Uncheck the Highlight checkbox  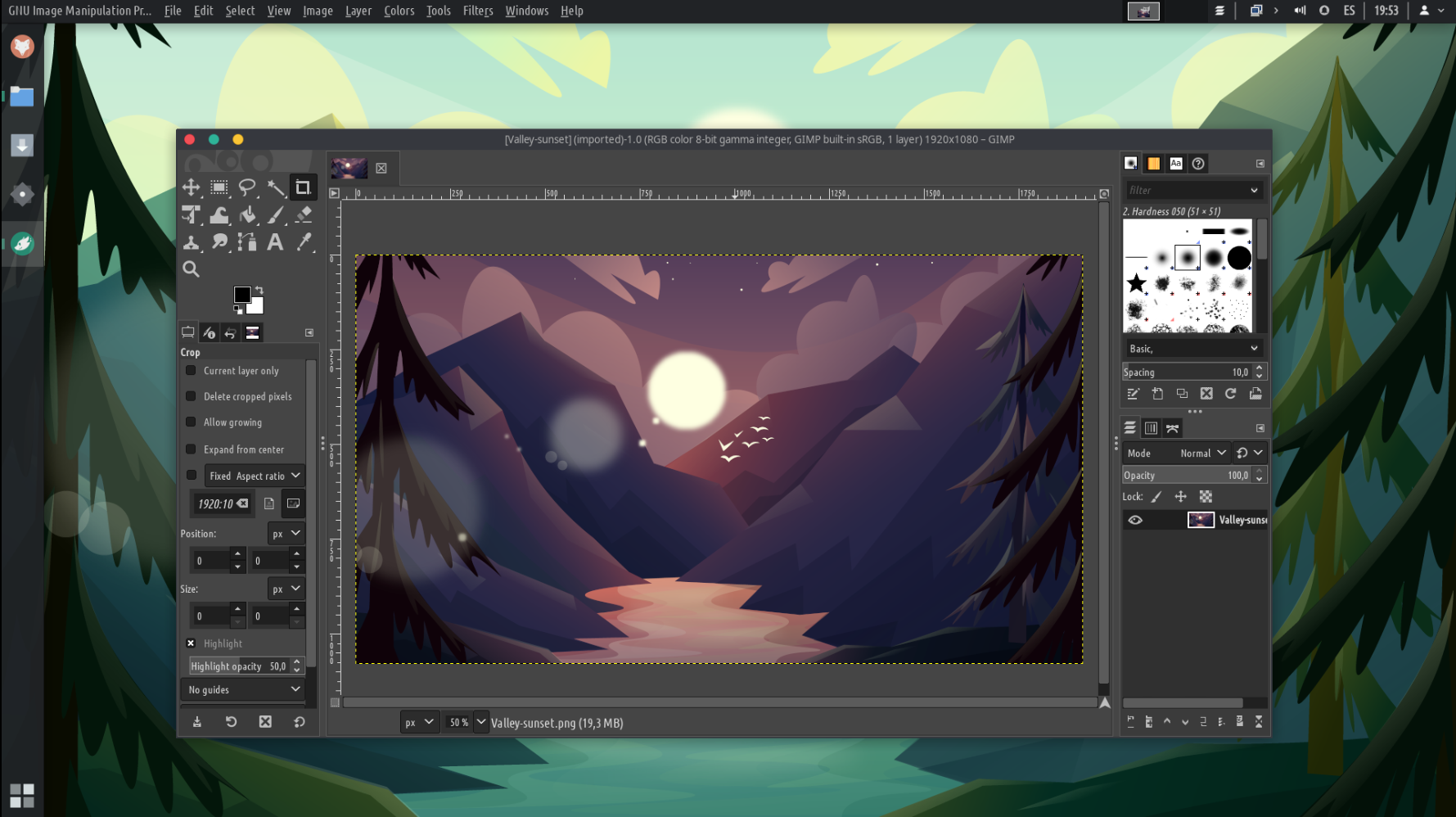(191, 643)
